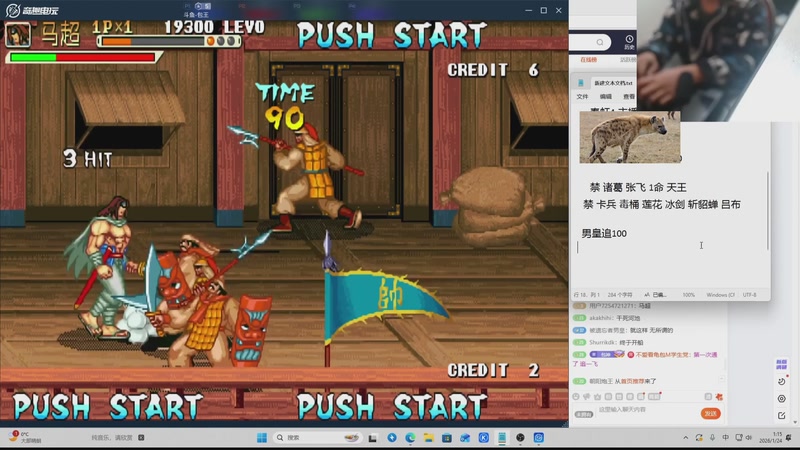Open the 编辑 menu in Notepad
Screen dimensions: 800x450
pyautogui.click(x=606, y=96)
